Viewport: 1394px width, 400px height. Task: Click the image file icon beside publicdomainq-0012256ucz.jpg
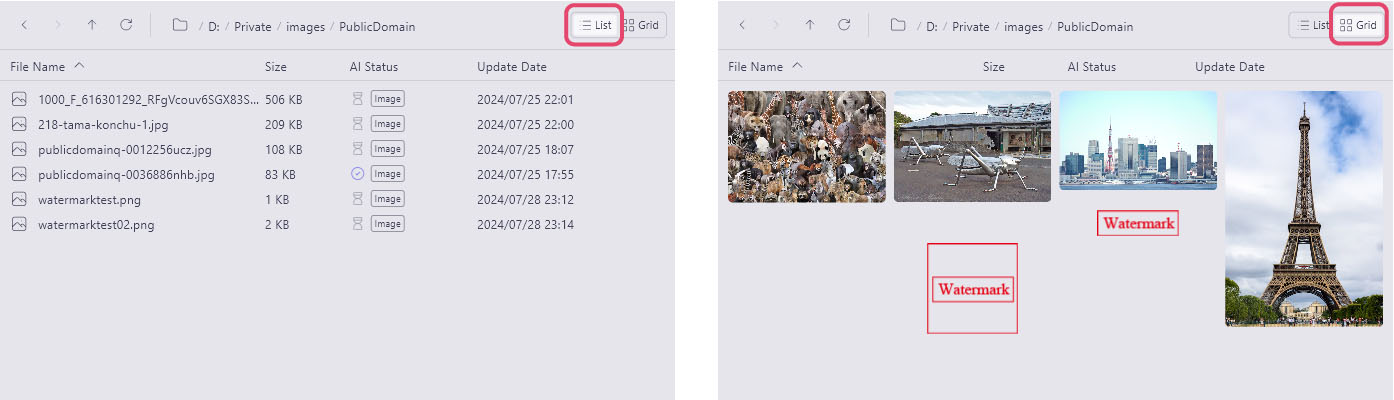point(19,149)
